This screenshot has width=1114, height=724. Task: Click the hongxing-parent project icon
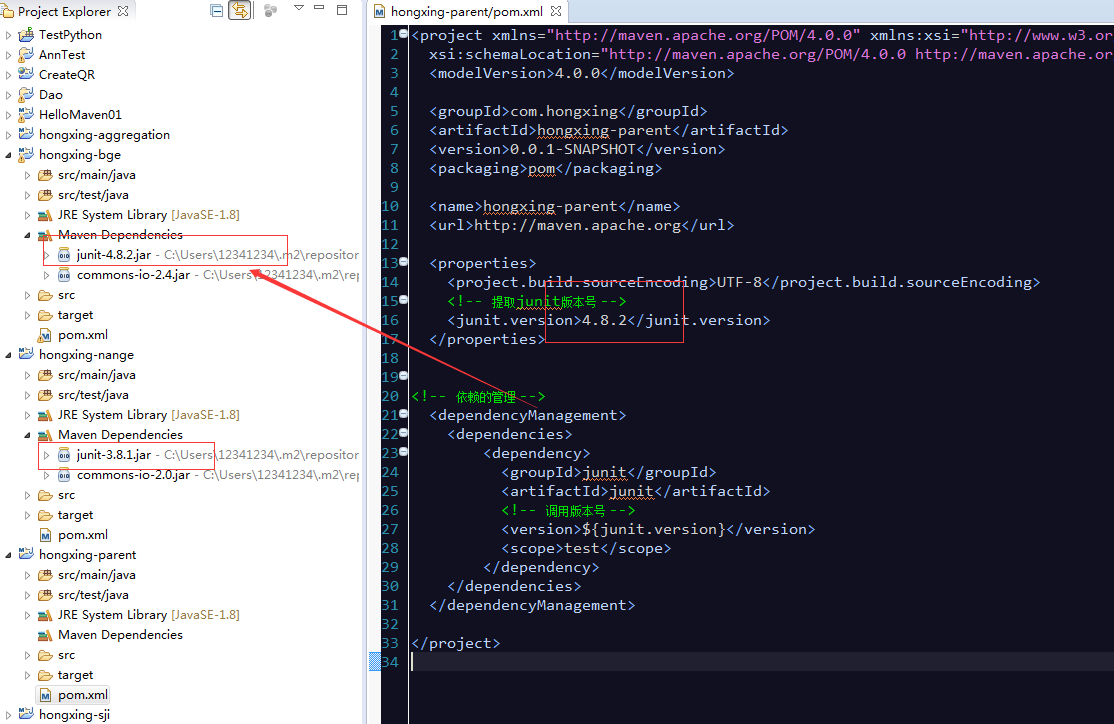pos(26,554)
